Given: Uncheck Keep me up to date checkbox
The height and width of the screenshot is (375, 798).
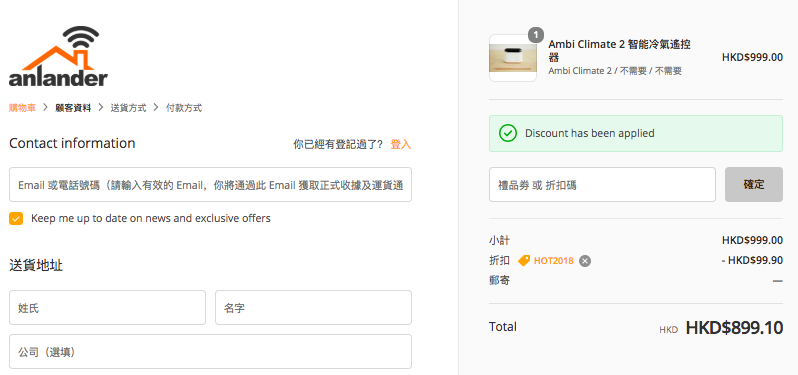Looking at the screenshot, I should pyautogui.click(x=16, y=219).
